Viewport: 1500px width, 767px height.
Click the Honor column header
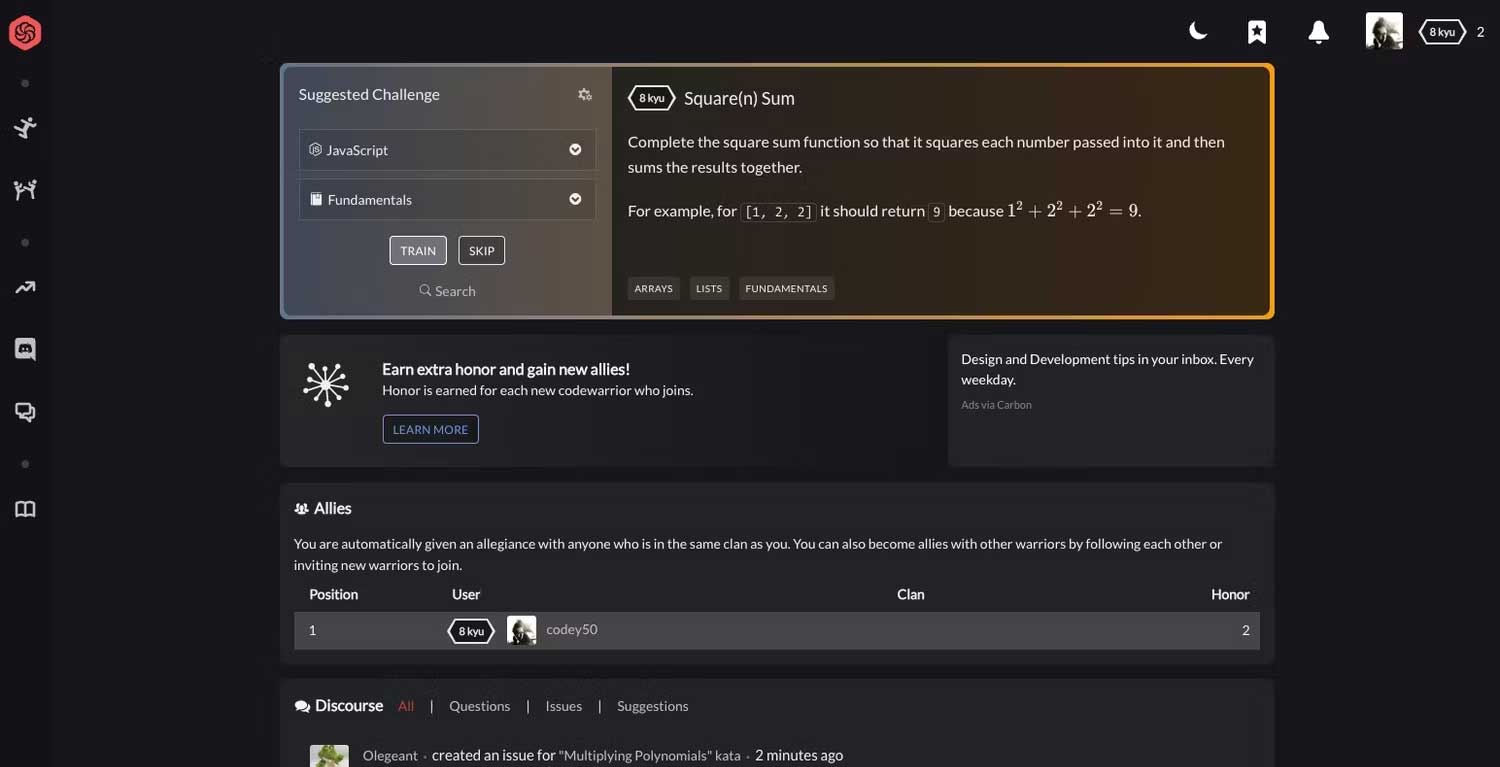point(1230,594)
